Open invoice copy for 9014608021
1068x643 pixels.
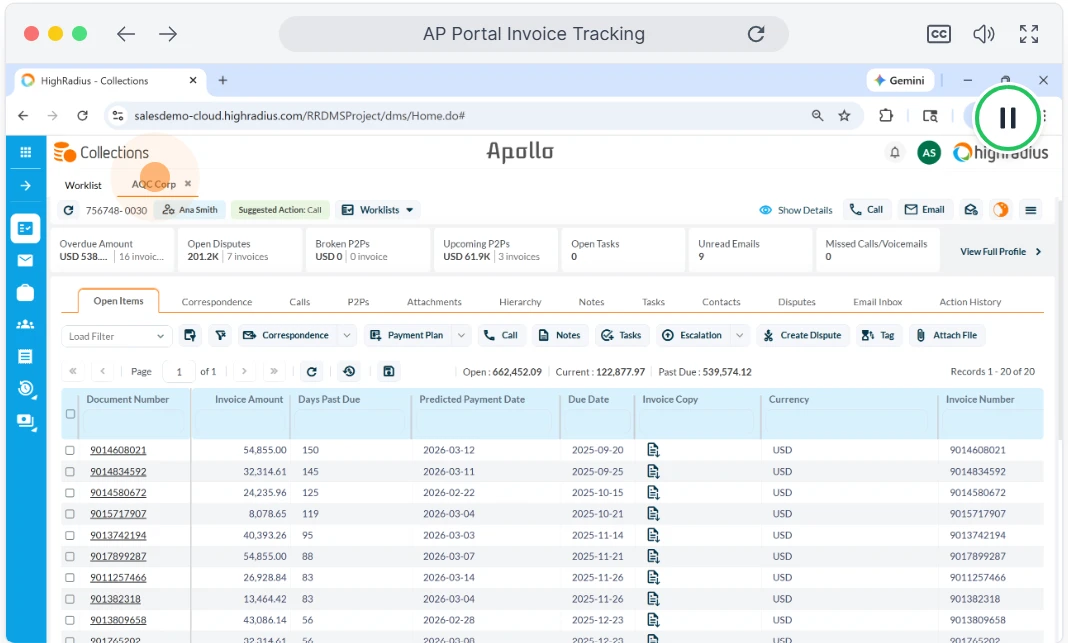coord(653,450)
